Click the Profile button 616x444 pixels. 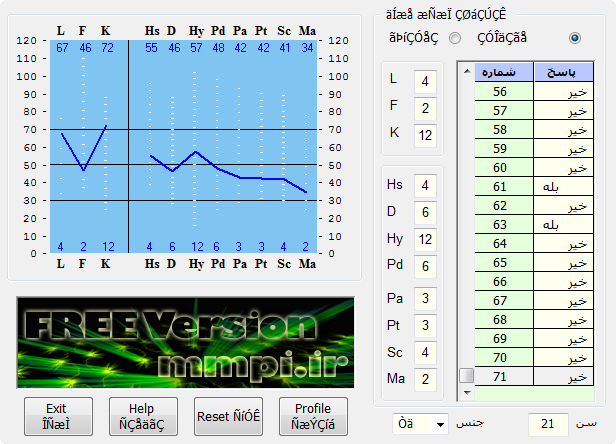(x=313, y=416)
